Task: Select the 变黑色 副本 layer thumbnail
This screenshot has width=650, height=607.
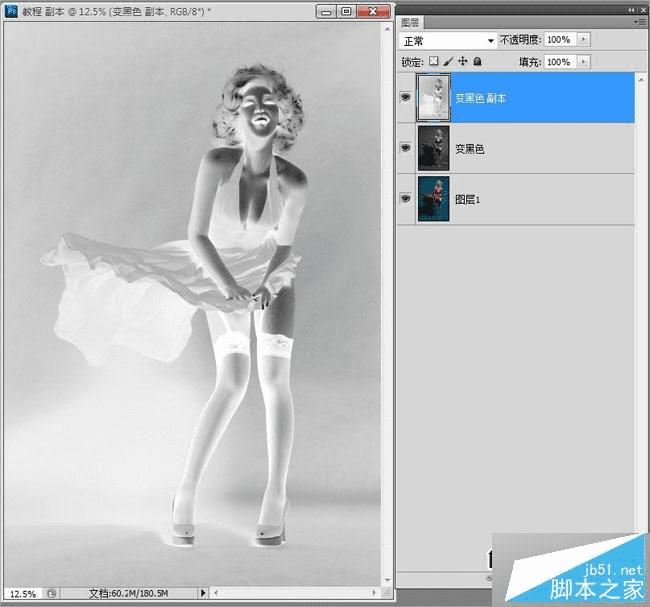Action: (x=433, y=97)
